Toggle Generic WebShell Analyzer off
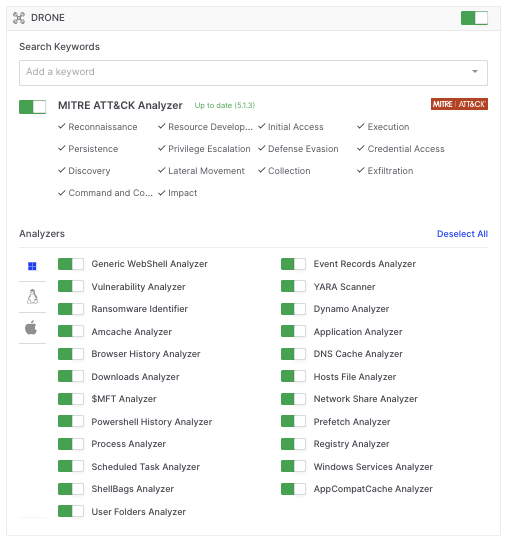Screen dimensions: 510x547 click(x=71, y=264)
